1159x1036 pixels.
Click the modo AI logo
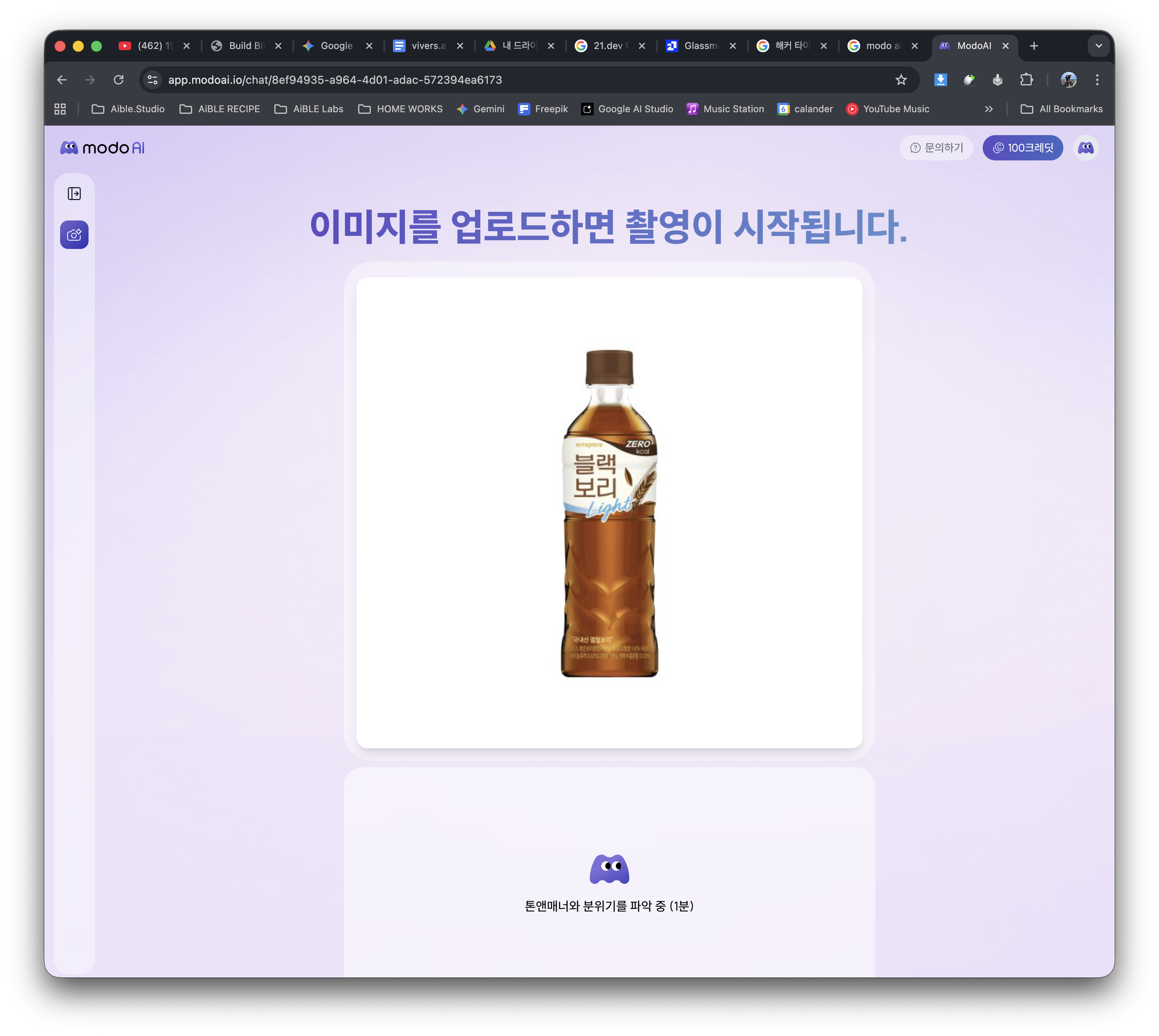102,148
